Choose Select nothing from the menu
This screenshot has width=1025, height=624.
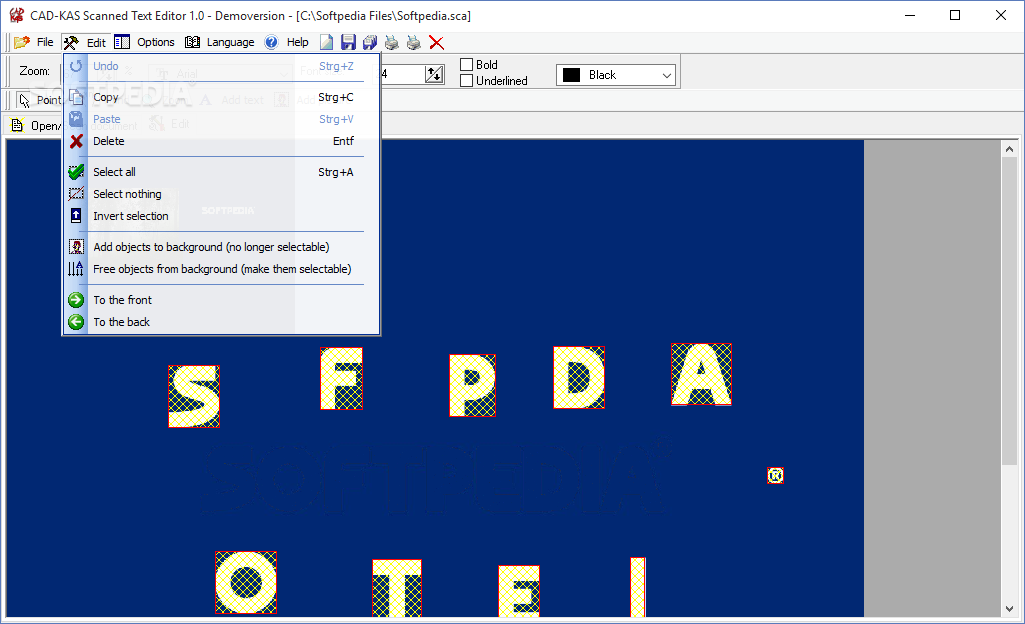click(x=221, y=194)
